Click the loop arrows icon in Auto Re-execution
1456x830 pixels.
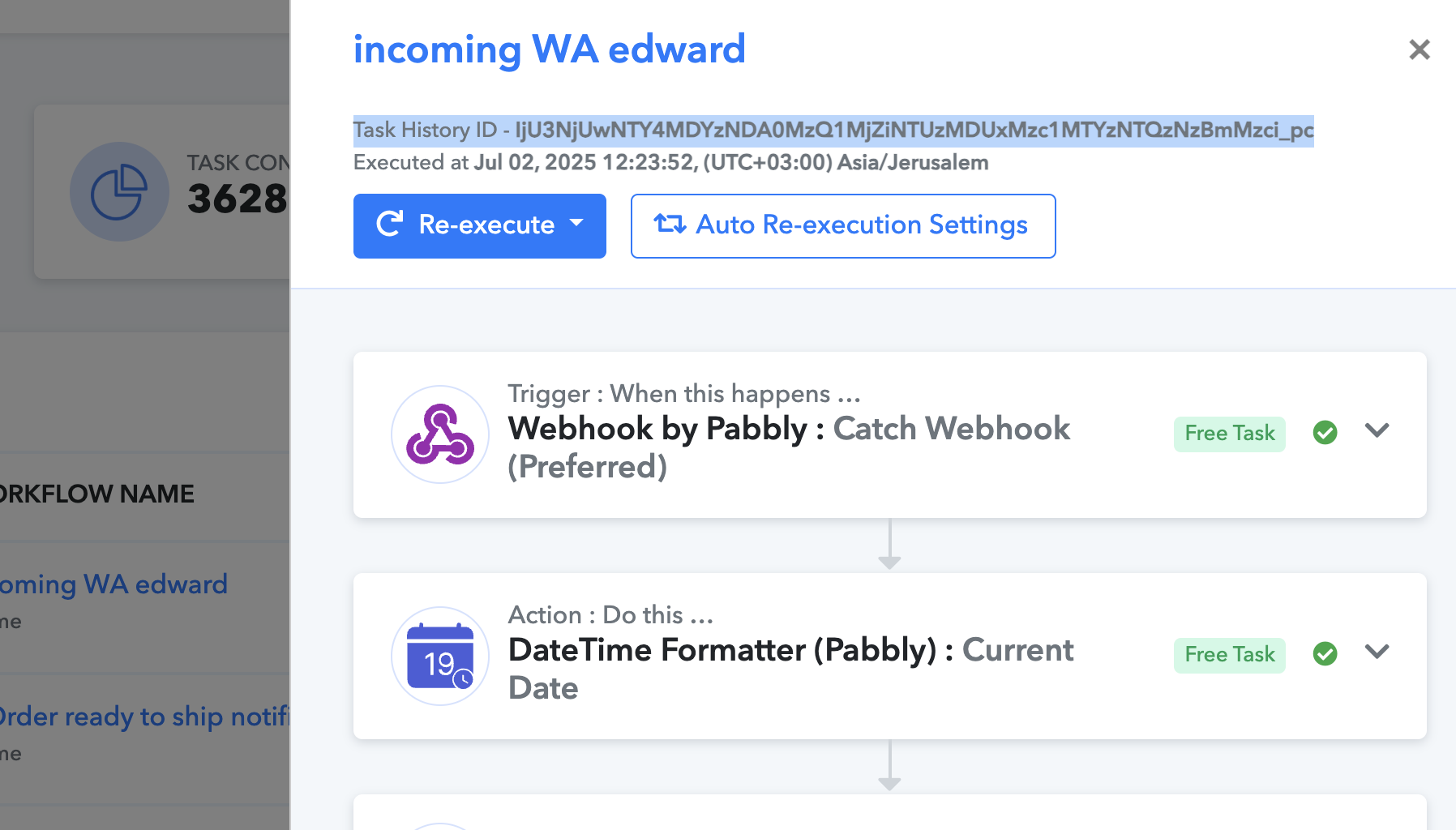(x=670, y=224)
